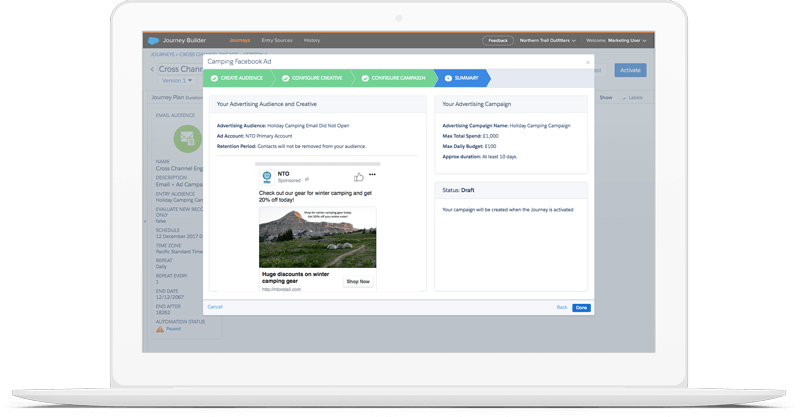This screenshot has width=800, height=417.
Task: Open the Version 1 dropdown
Action: tap(175, 80)
